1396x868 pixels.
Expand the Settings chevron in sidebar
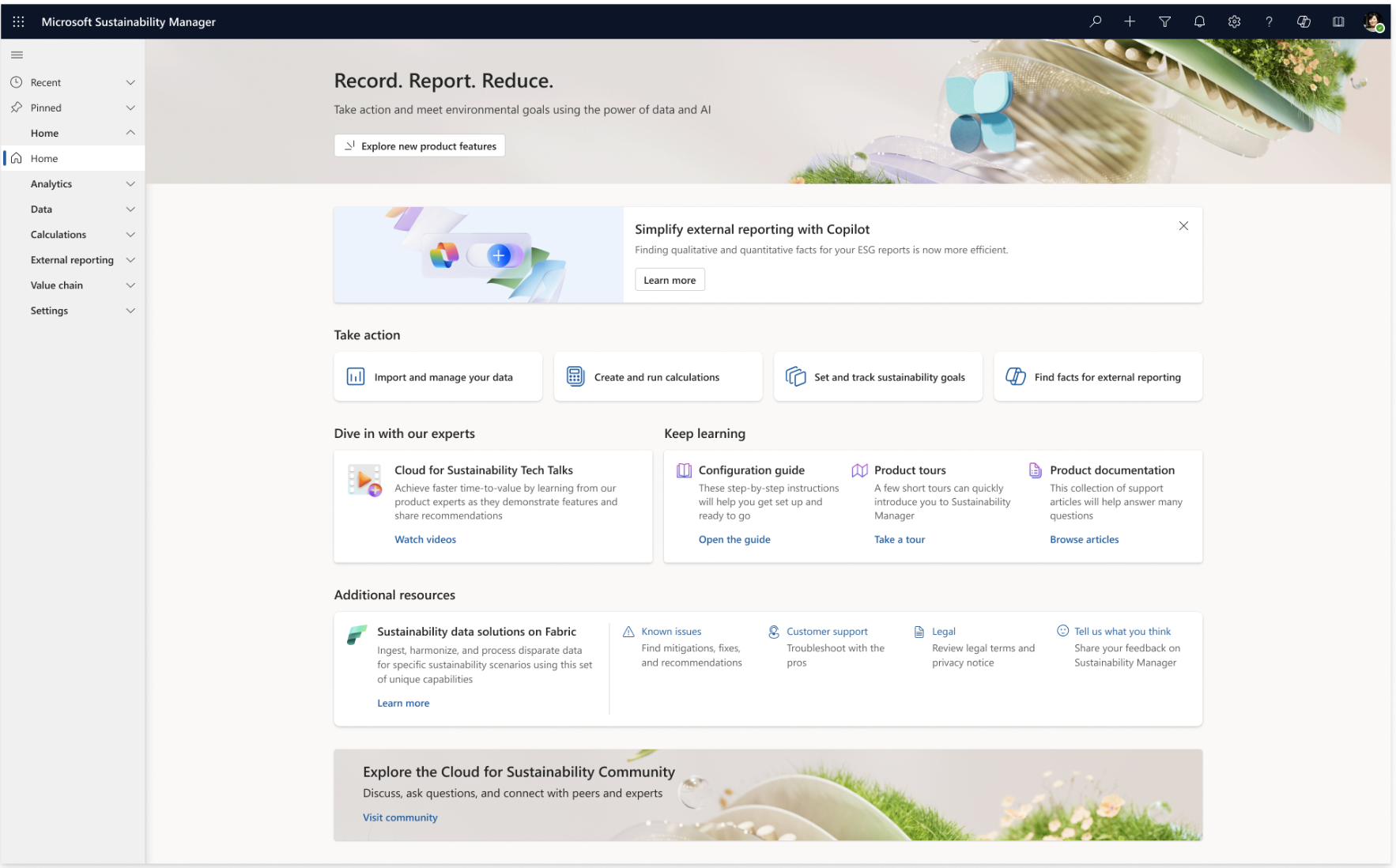[x=130, y=310]
